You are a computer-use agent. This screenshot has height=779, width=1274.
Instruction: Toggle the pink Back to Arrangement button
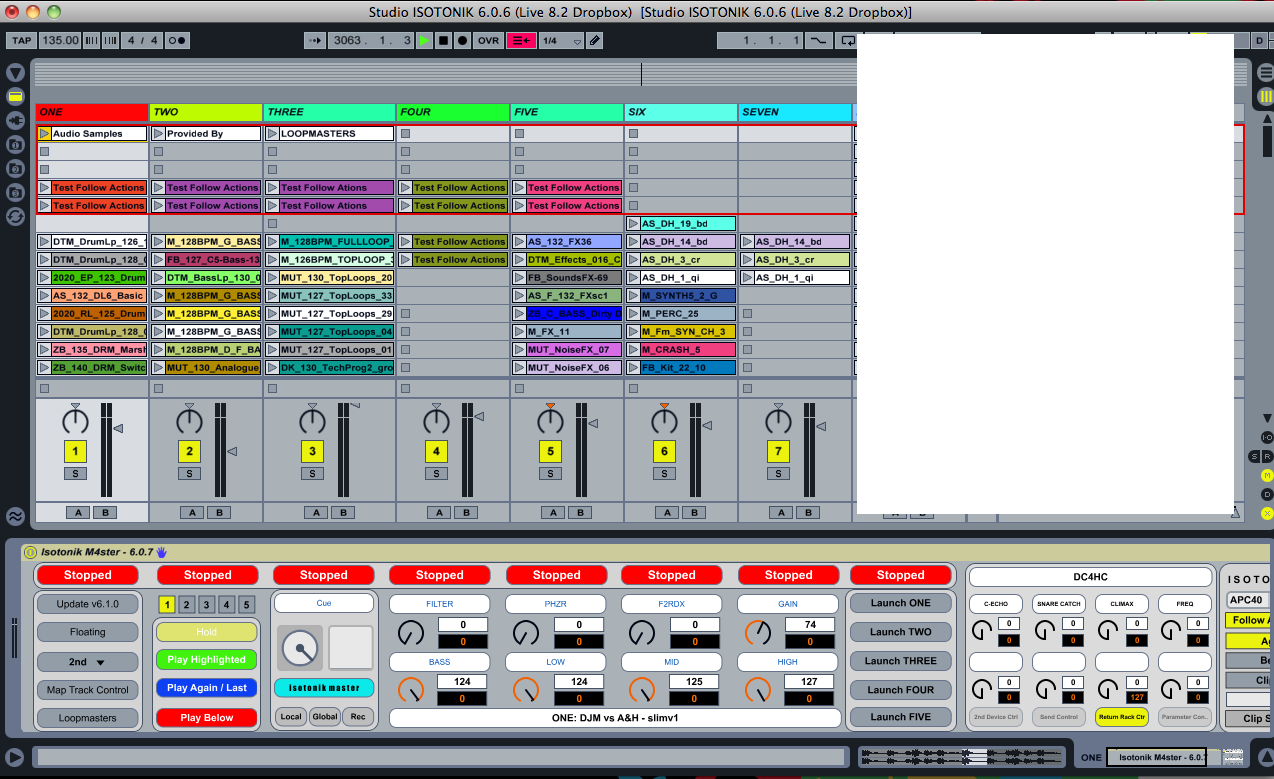(x=521, y=40)
